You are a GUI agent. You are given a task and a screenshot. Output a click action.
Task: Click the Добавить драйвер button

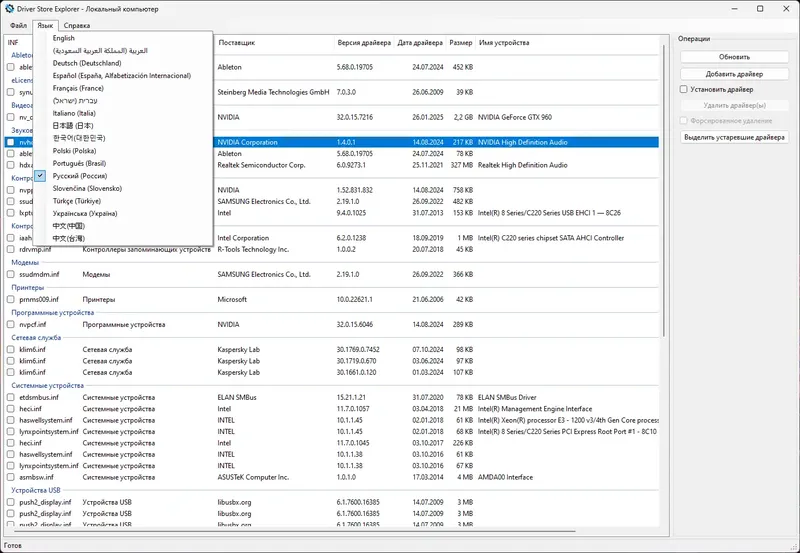pyautogui.click(x=734, y=74)
